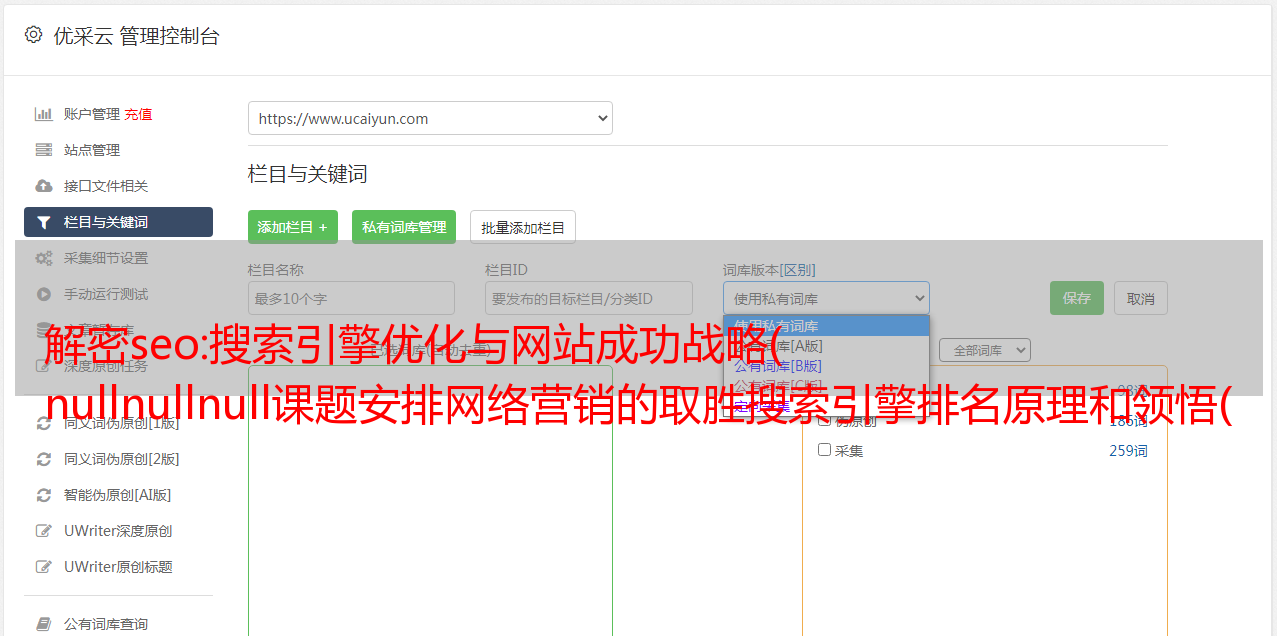This screenshot has height=636, width=1277.
Task: Click the edit icon for UWriter原创标题
Action: [44, 567]
